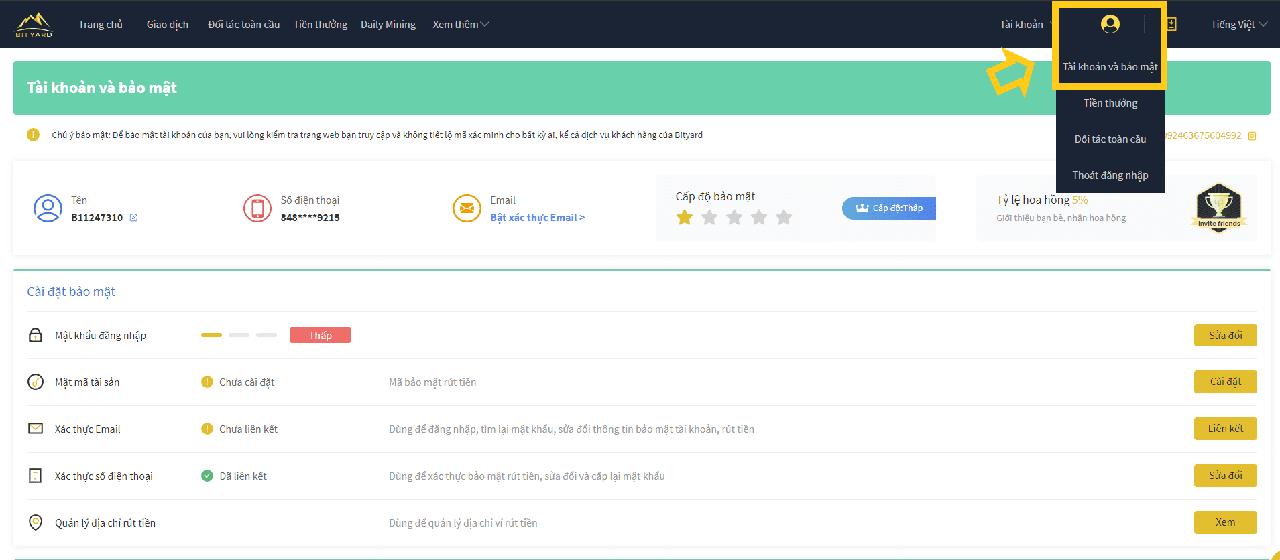Click the Bityard logo

pyautogui.click(x=34, y=24)
